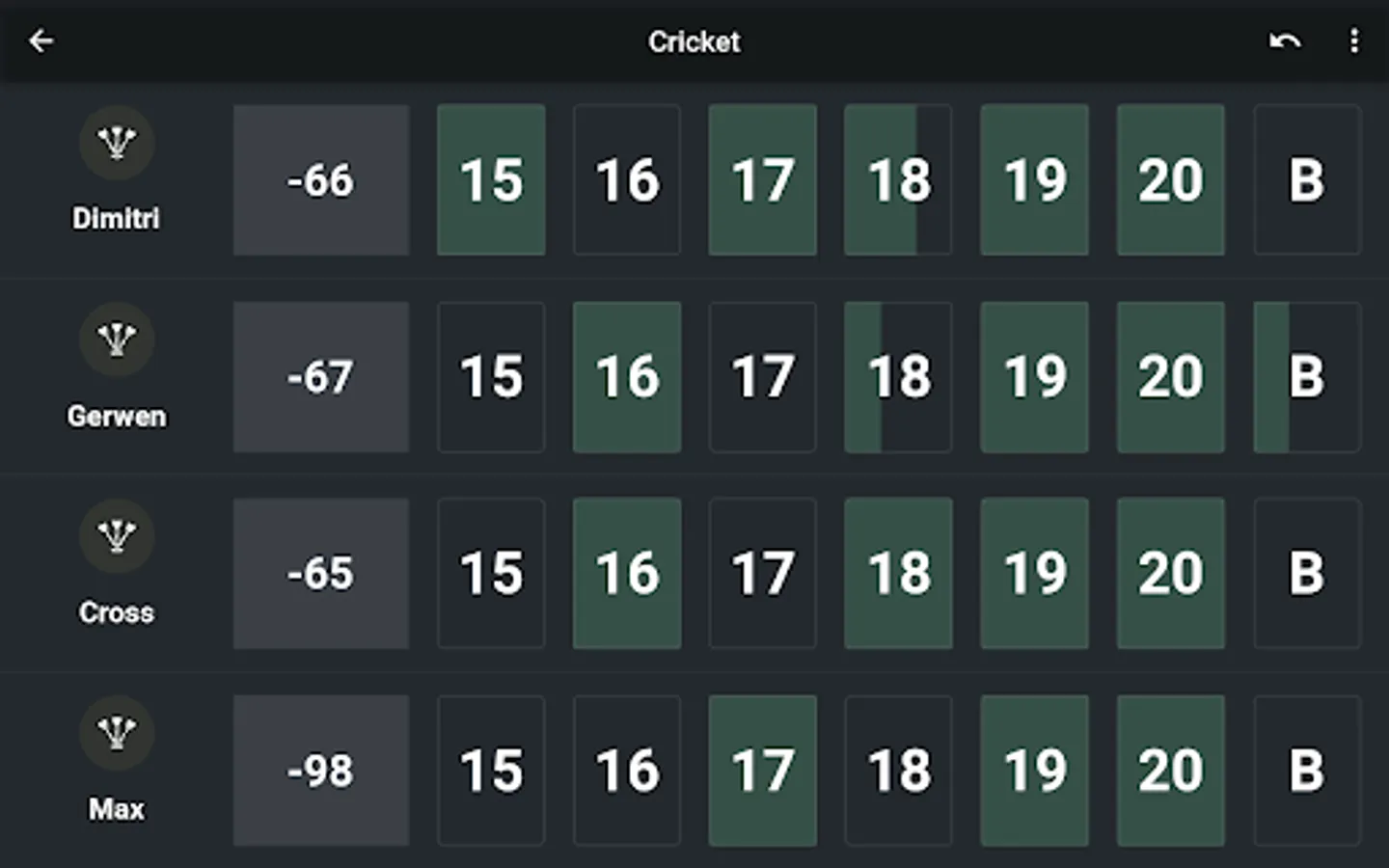Tap Cross's closed 16 tile
Image resolution: width=1389 pixels, height=868 pixels.
(627, 574)
